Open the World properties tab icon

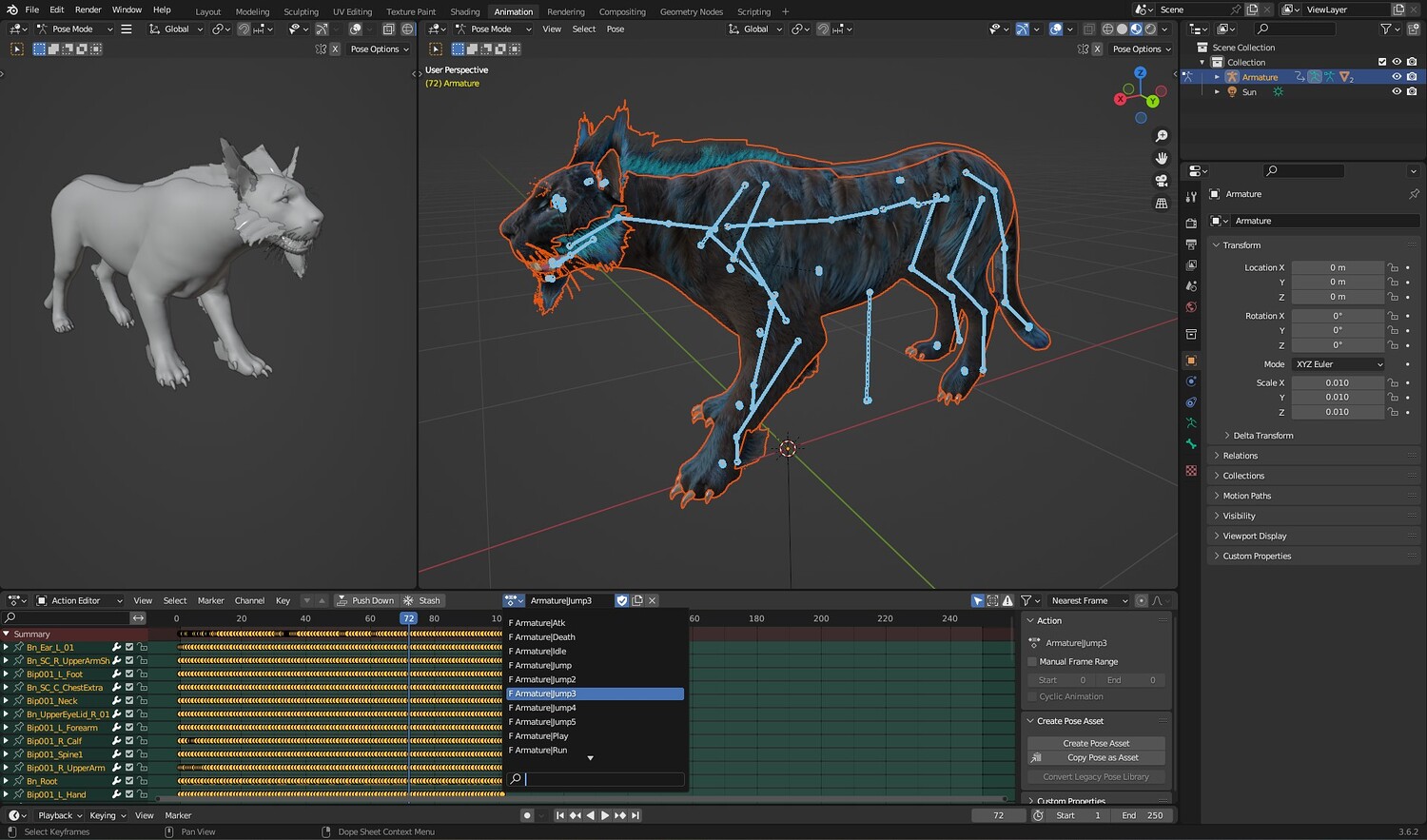point(1191,307)
